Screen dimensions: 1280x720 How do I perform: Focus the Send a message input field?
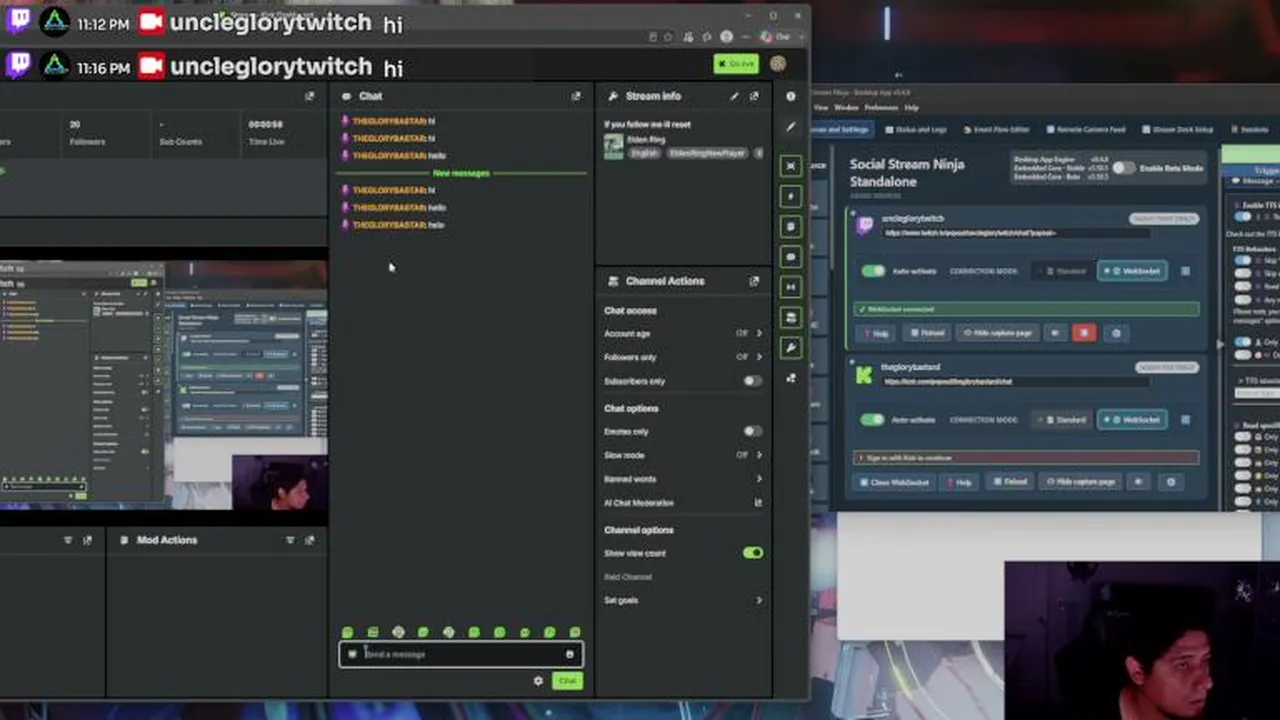pos(460,654)
